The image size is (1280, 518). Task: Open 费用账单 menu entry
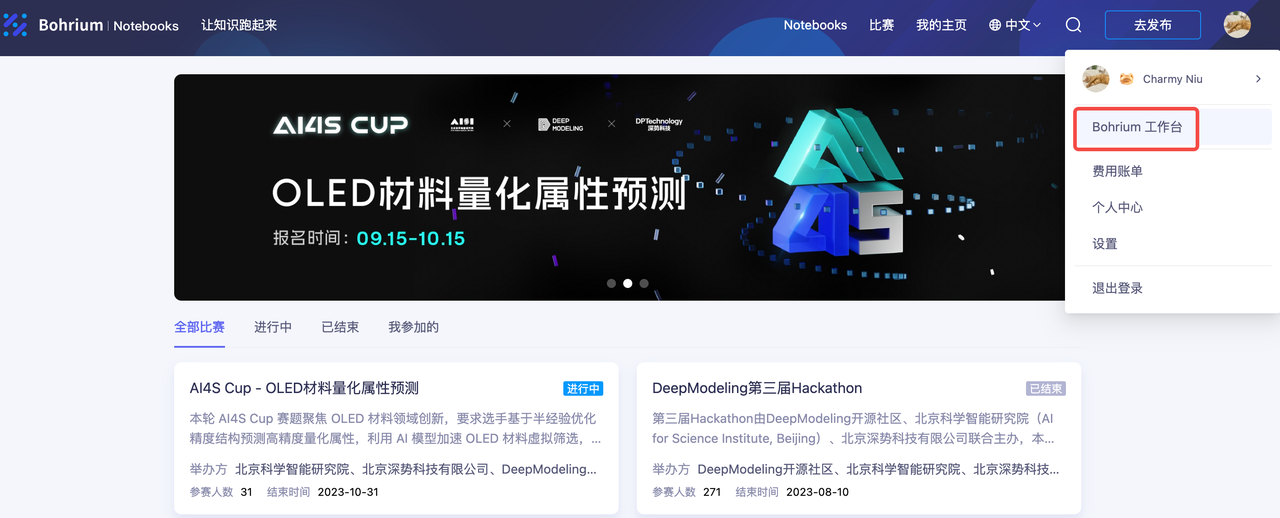(x=1117, y=171)
